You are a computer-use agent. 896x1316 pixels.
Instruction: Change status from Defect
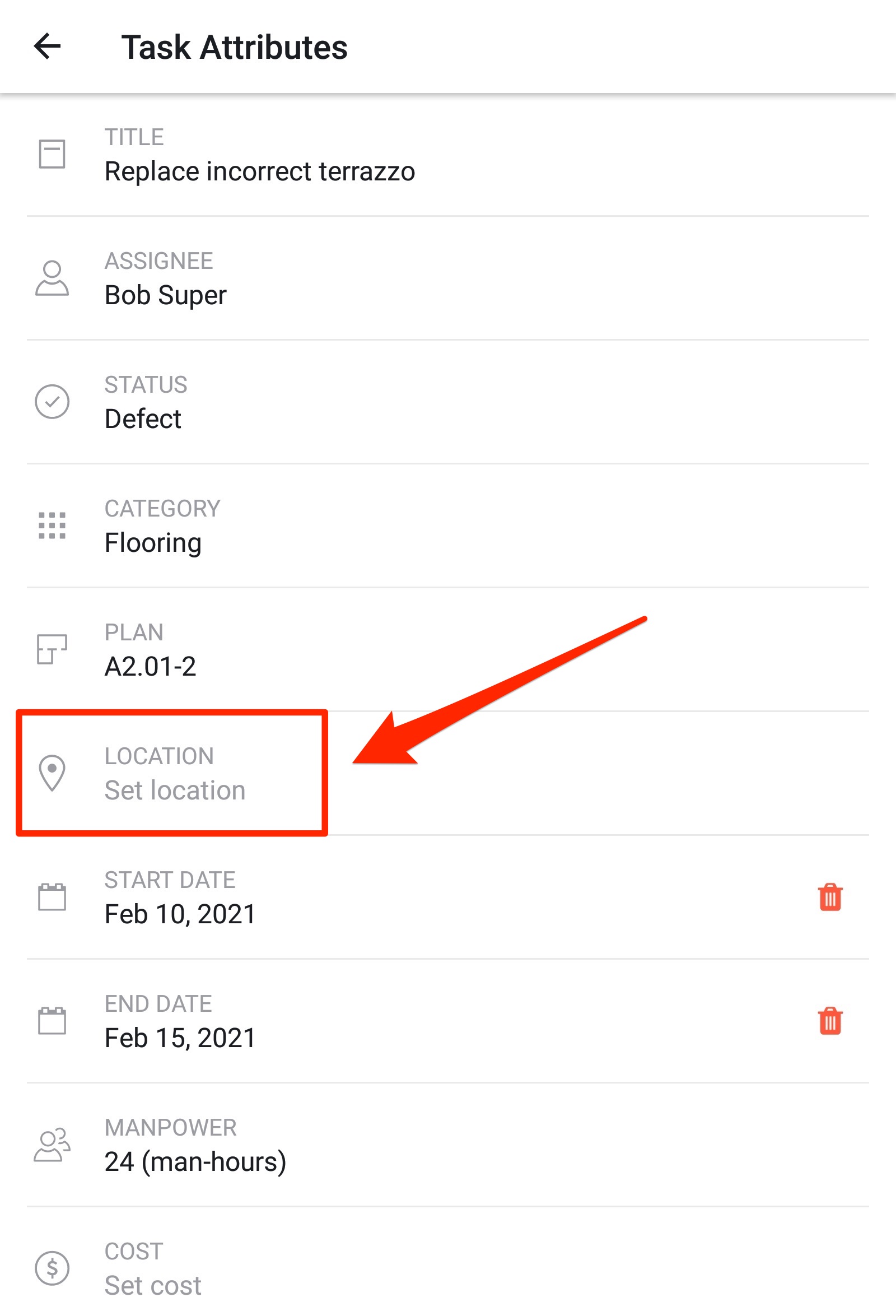coord(447,402)
